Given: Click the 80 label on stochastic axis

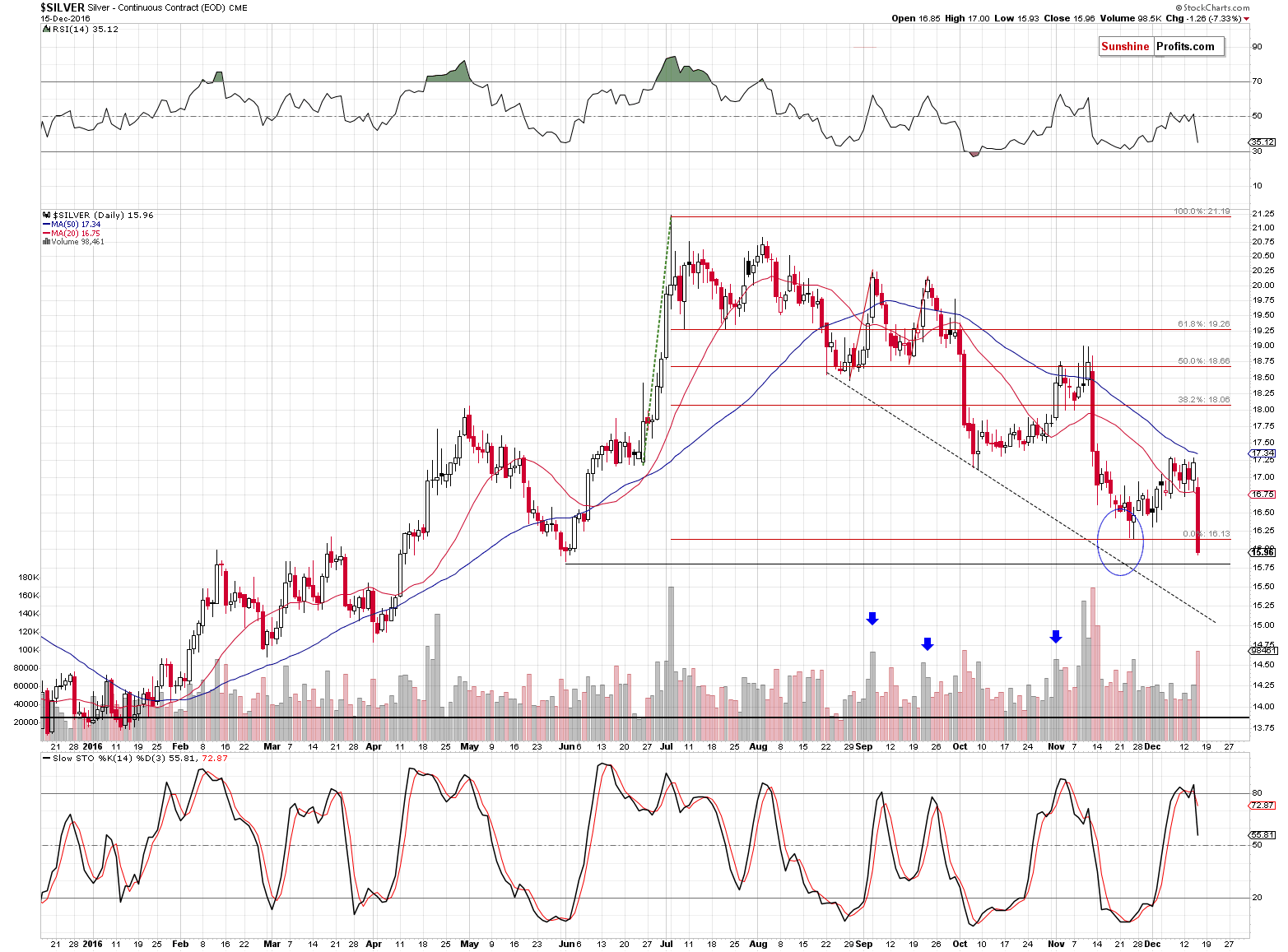Looking at the screenshot, I should (x=1257, y=793).
